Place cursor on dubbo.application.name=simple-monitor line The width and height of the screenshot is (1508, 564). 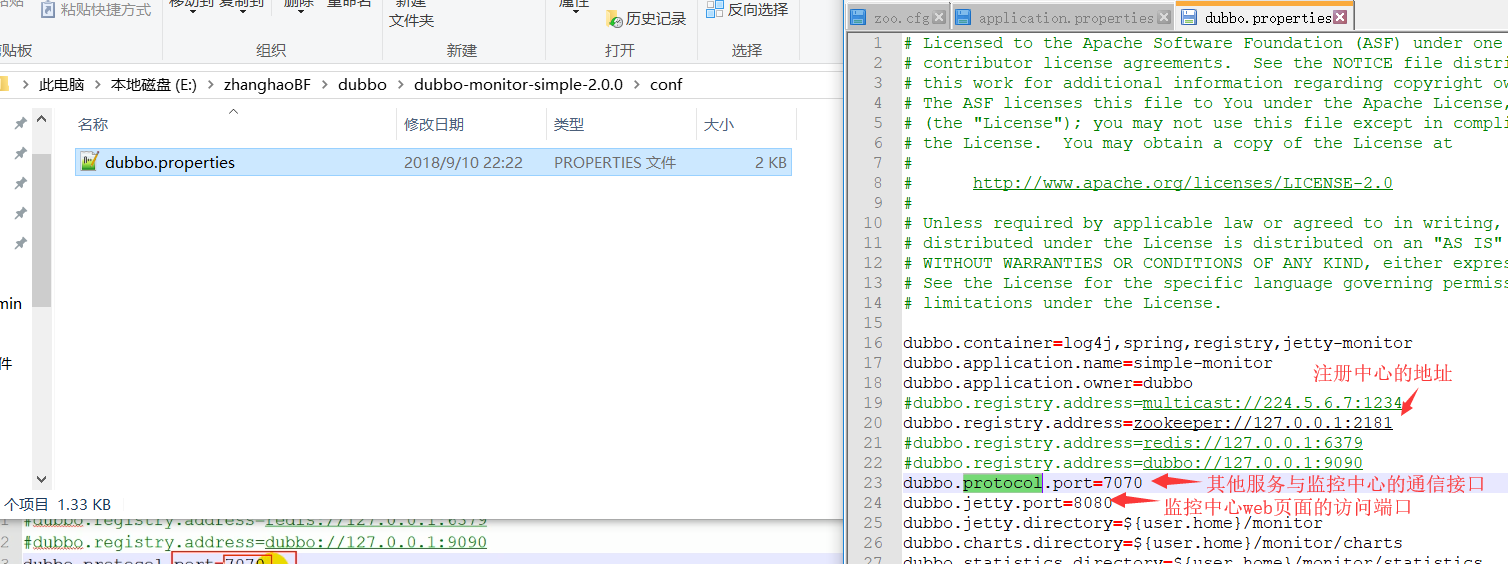[1088, 363]
